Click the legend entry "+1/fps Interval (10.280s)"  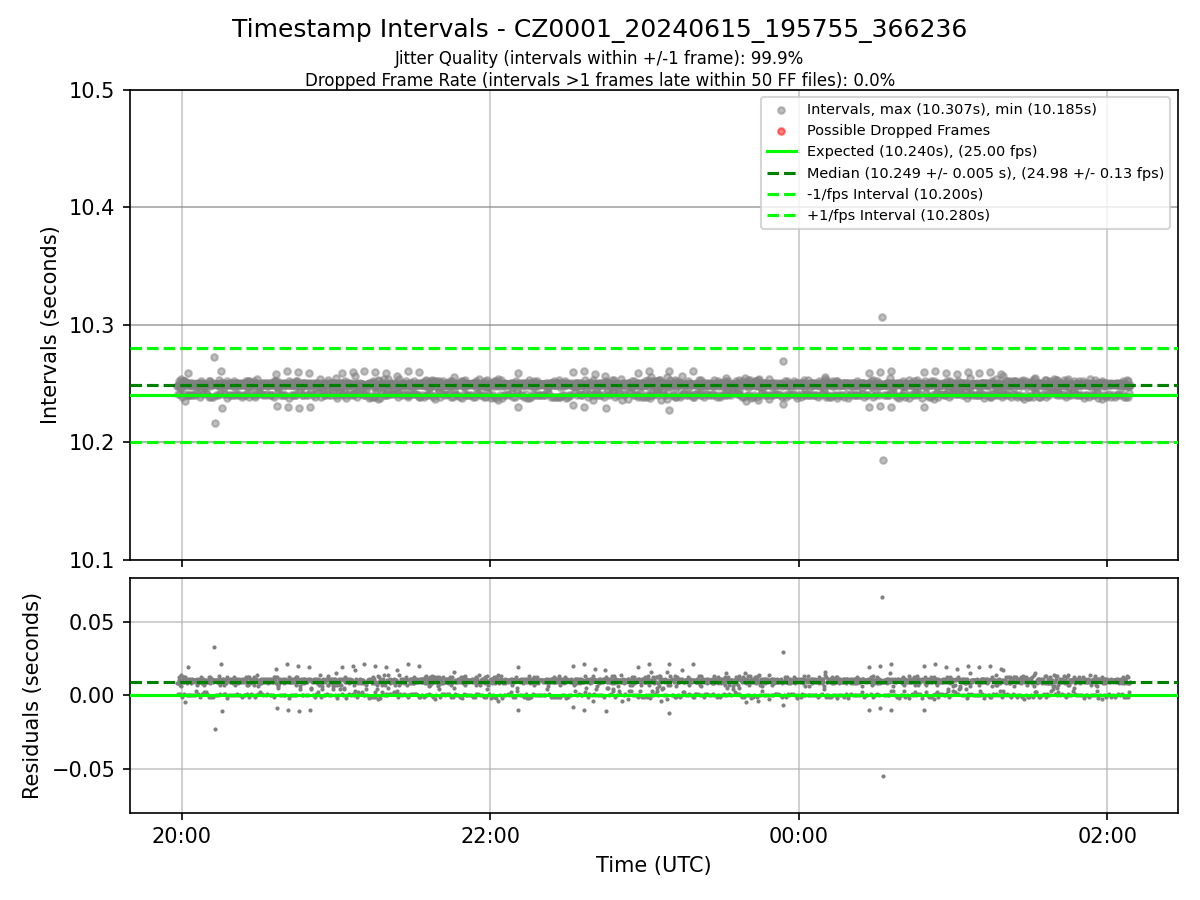(898, 215)
